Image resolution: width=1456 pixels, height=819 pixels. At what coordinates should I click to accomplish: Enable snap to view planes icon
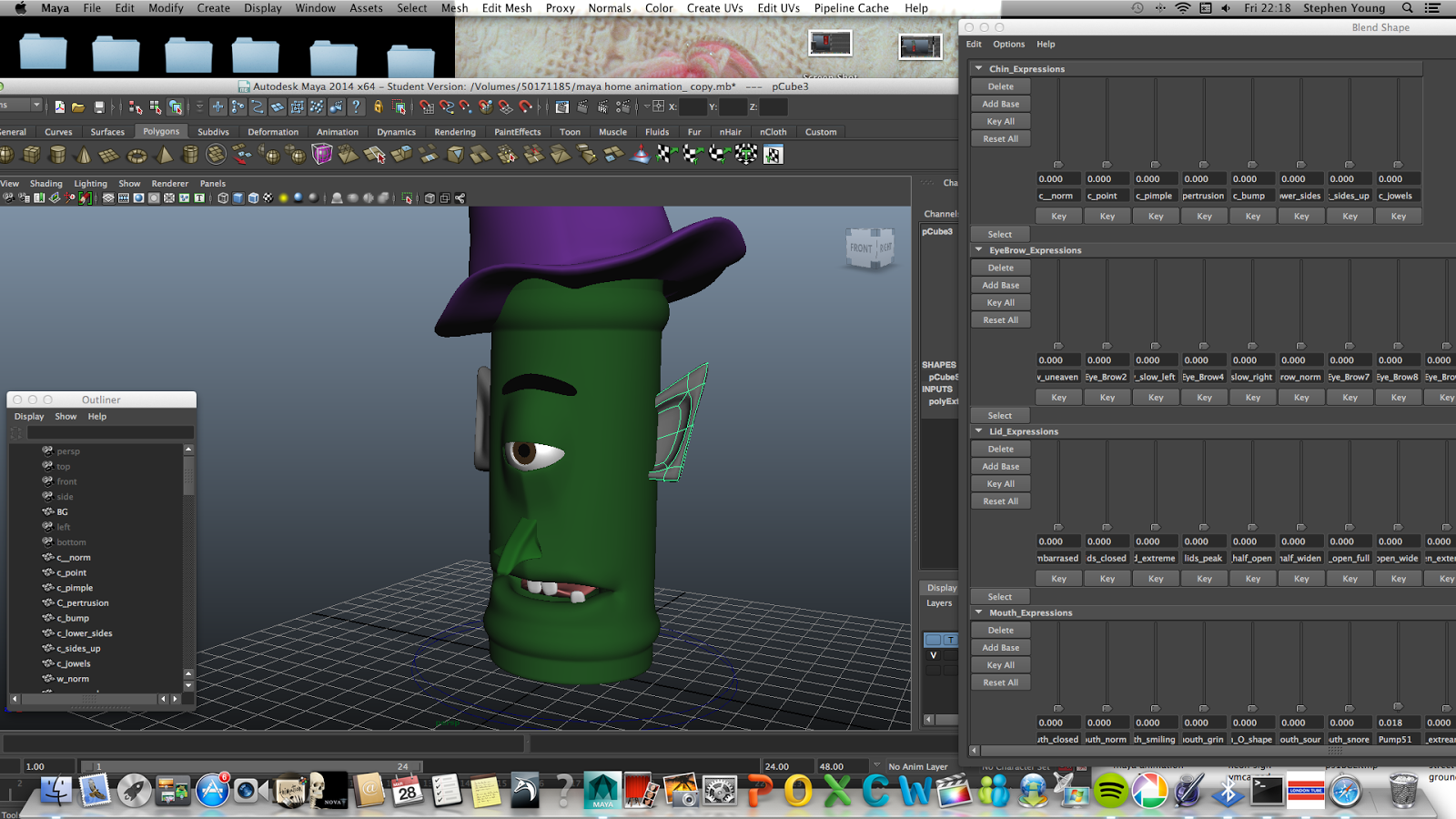click(506, 107)
